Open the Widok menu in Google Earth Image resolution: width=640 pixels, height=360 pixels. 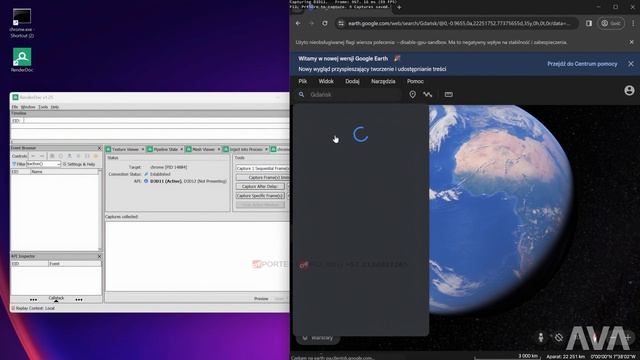[326, 81]
